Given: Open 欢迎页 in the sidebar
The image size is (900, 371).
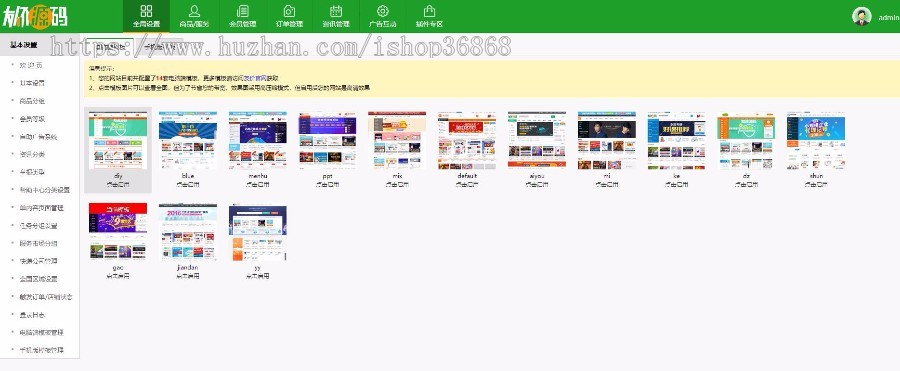Looking at the screenshot, I should (x=31, y=65).
